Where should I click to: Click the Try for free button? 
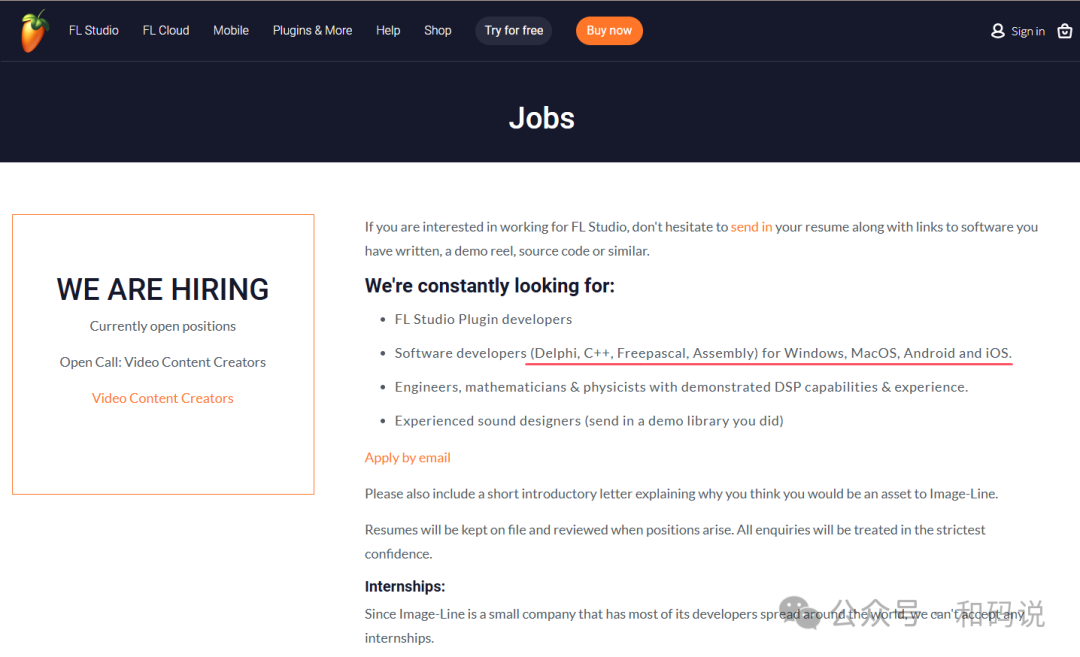click(514, 30)
